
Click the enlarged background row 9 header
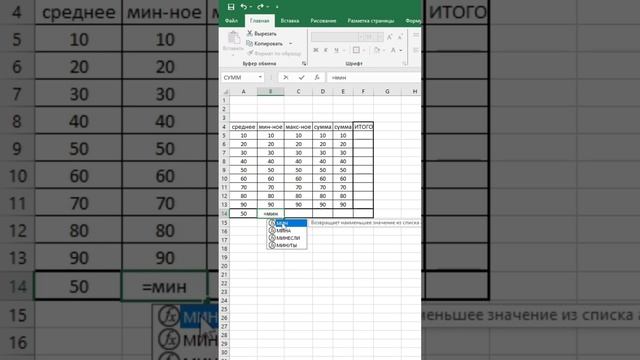[x=17, y=149]
